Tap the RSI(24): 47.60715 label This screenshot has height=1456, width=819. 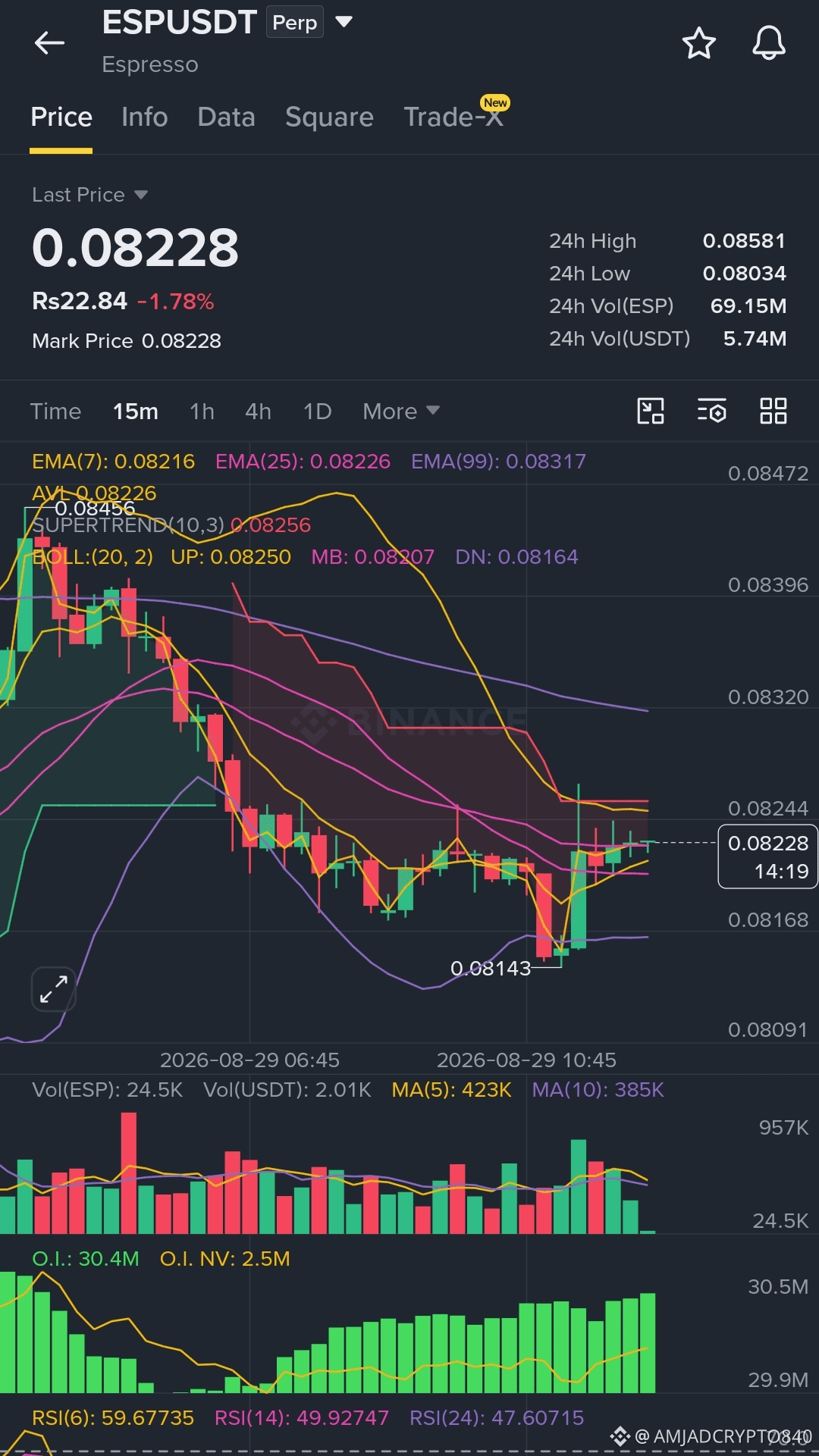[x=496, y=1417]
